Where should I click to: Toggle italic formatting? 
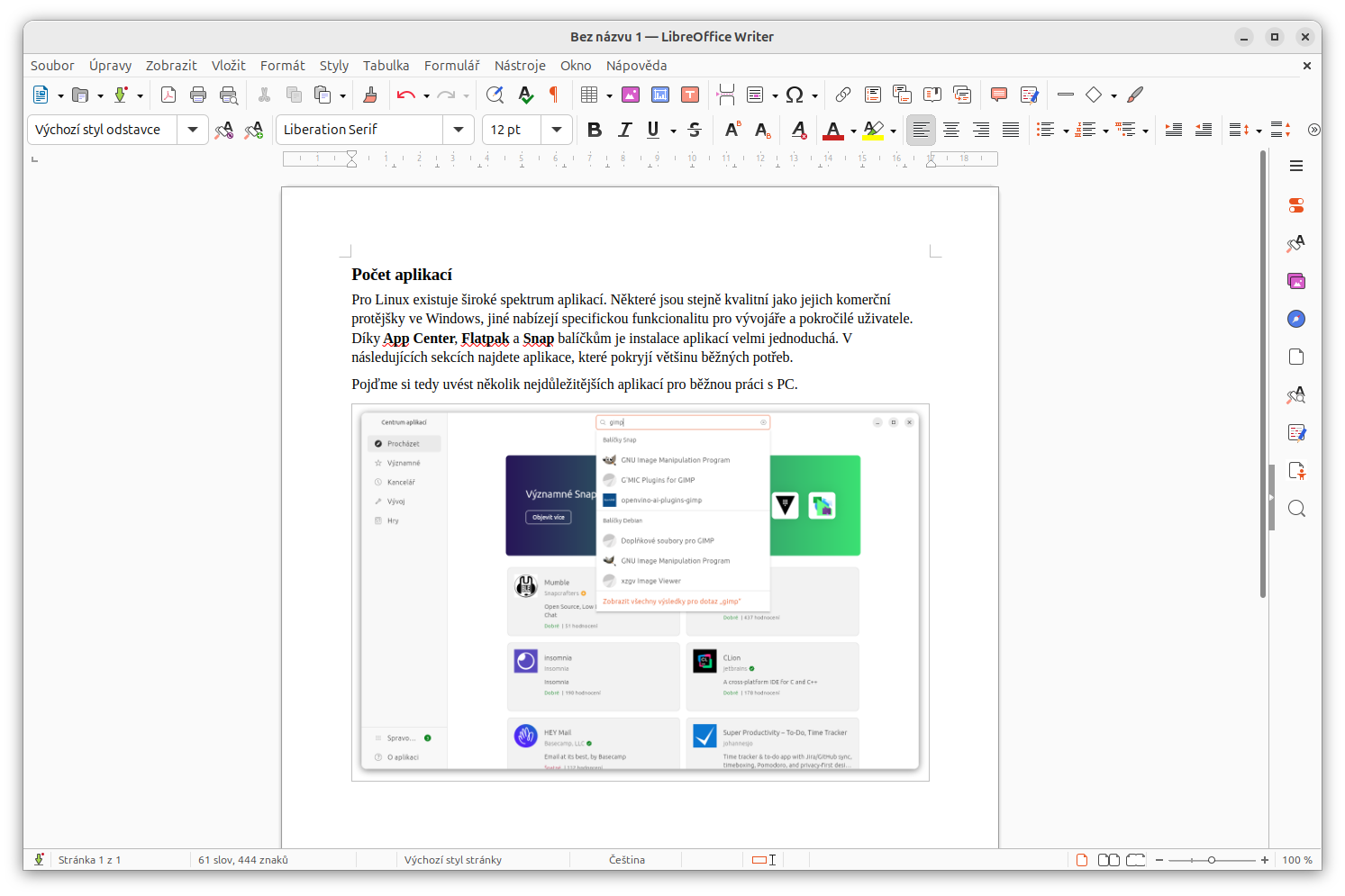point(624,130)
